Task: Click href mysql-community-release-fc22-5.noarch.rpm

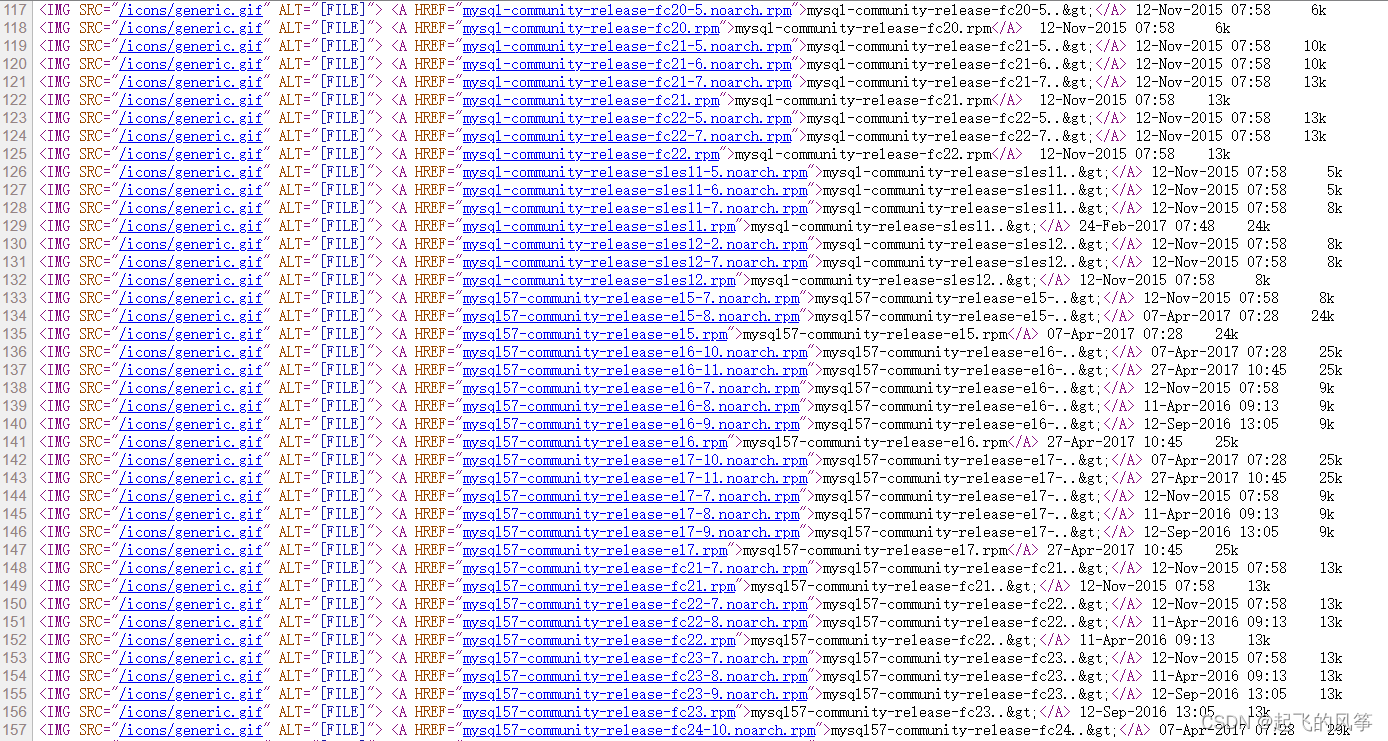Action: (627, 118)
